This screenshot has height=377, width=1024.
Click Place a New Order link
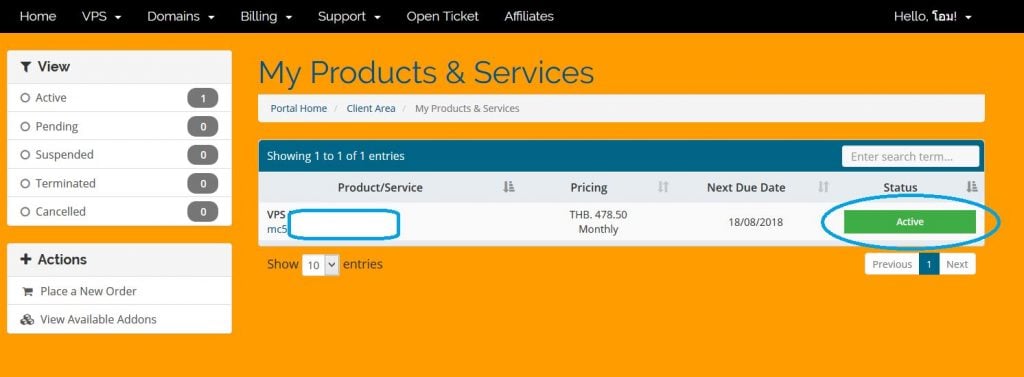coord(88,291)
